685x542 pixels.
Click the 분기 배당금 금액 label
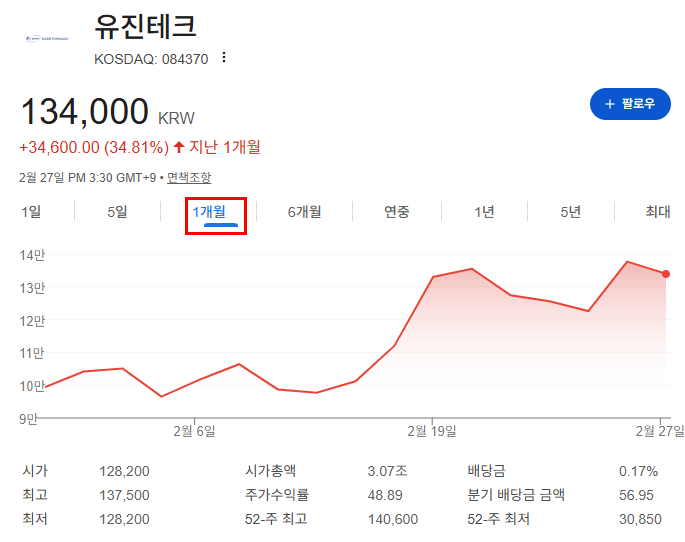click(516, 495)
